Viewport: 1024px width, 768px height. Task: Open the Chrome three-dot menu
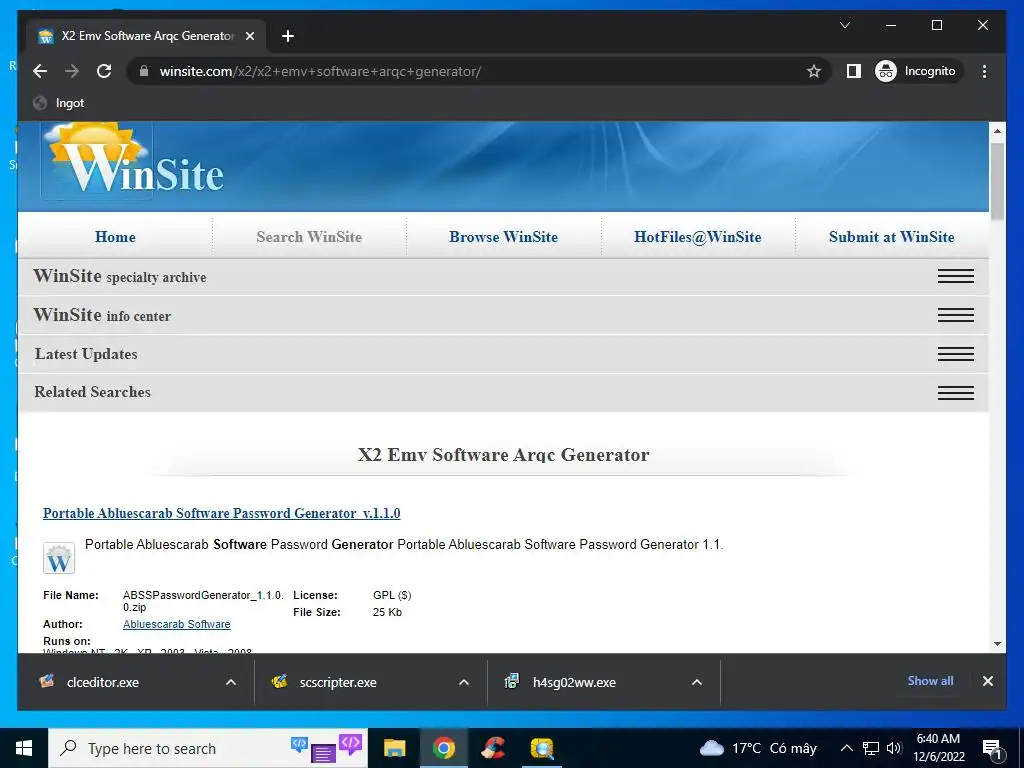(984, 71)
